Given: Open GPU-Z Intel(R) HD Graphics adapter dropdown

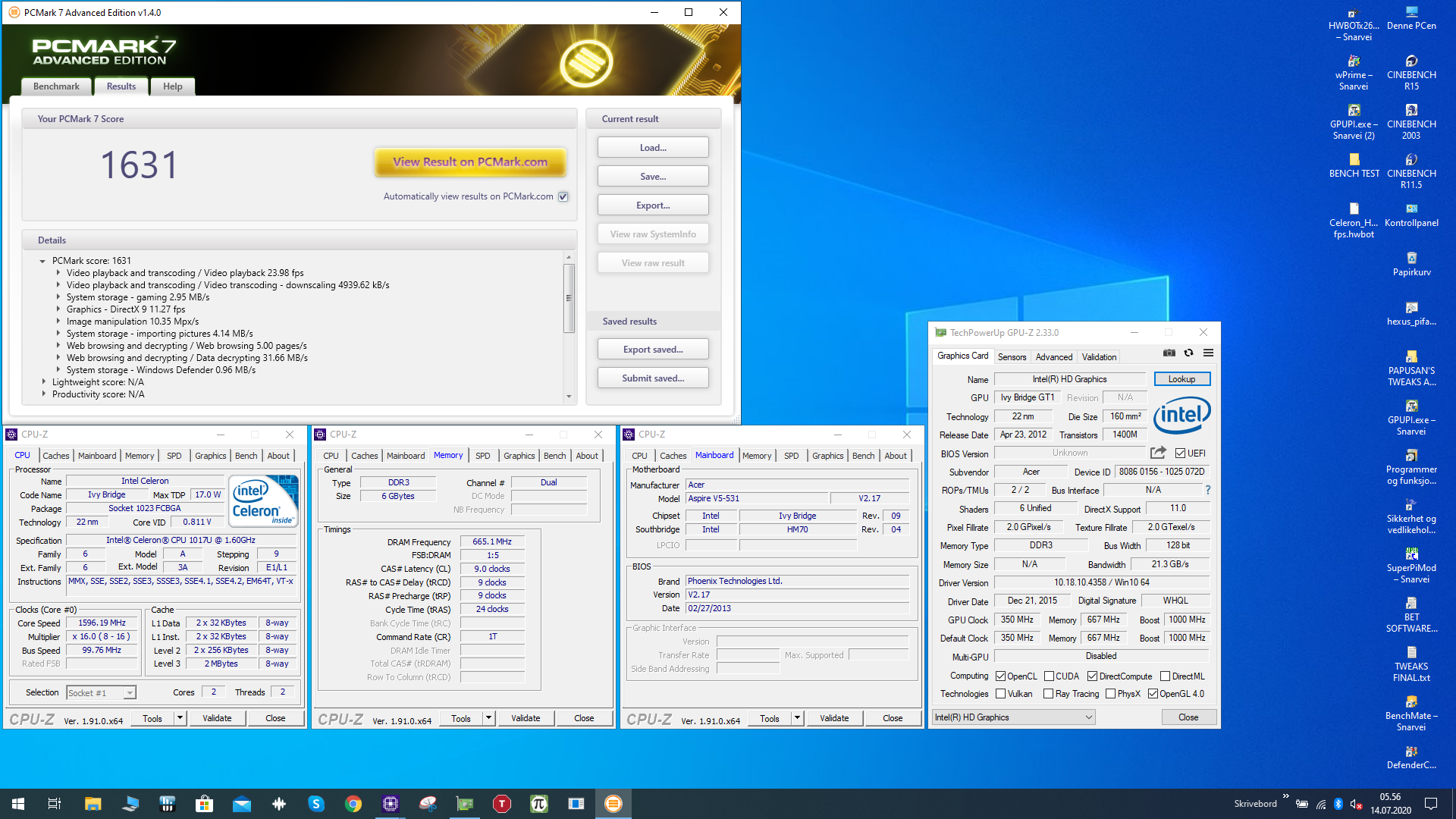Looking at the screenshot, I should click(x=1013, y=717).
